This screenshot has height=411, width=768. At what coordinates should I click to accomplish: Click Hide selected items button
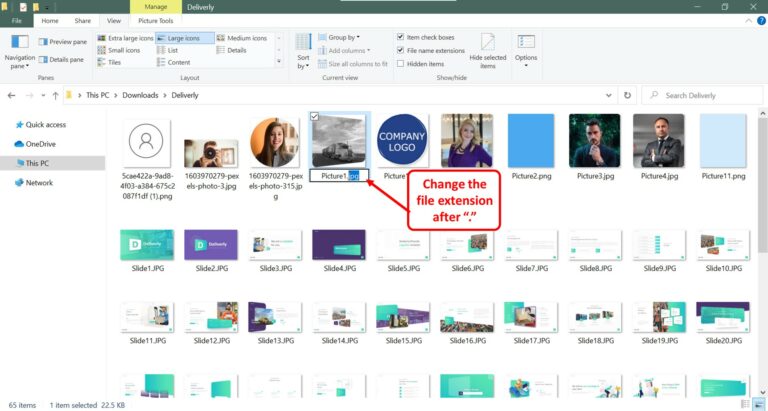tap(488, 51)
